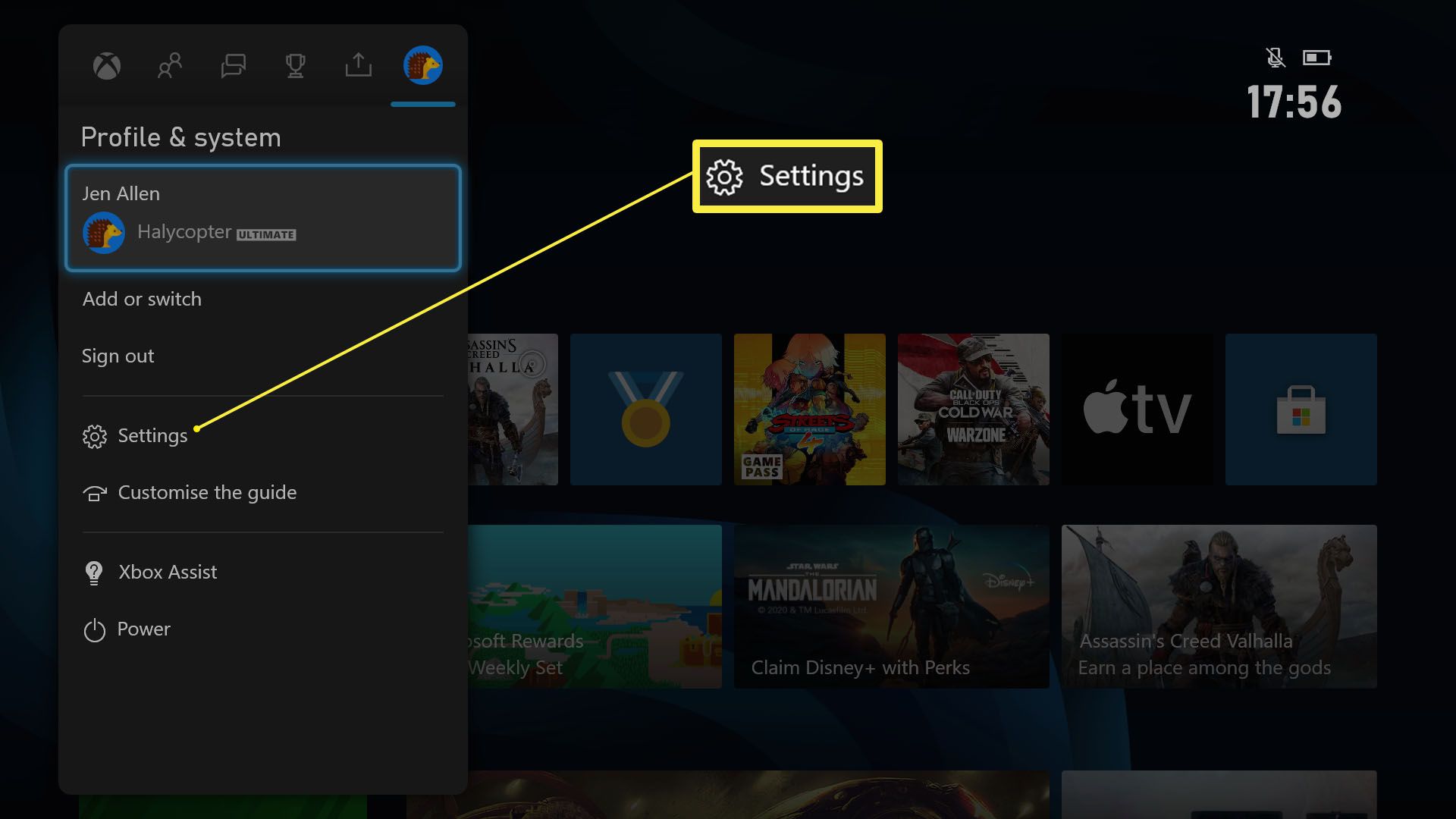Viewport: 1456px width, 819px height.
Task: Click Jen Allen profile dropdown
Action: coord(263,218)
